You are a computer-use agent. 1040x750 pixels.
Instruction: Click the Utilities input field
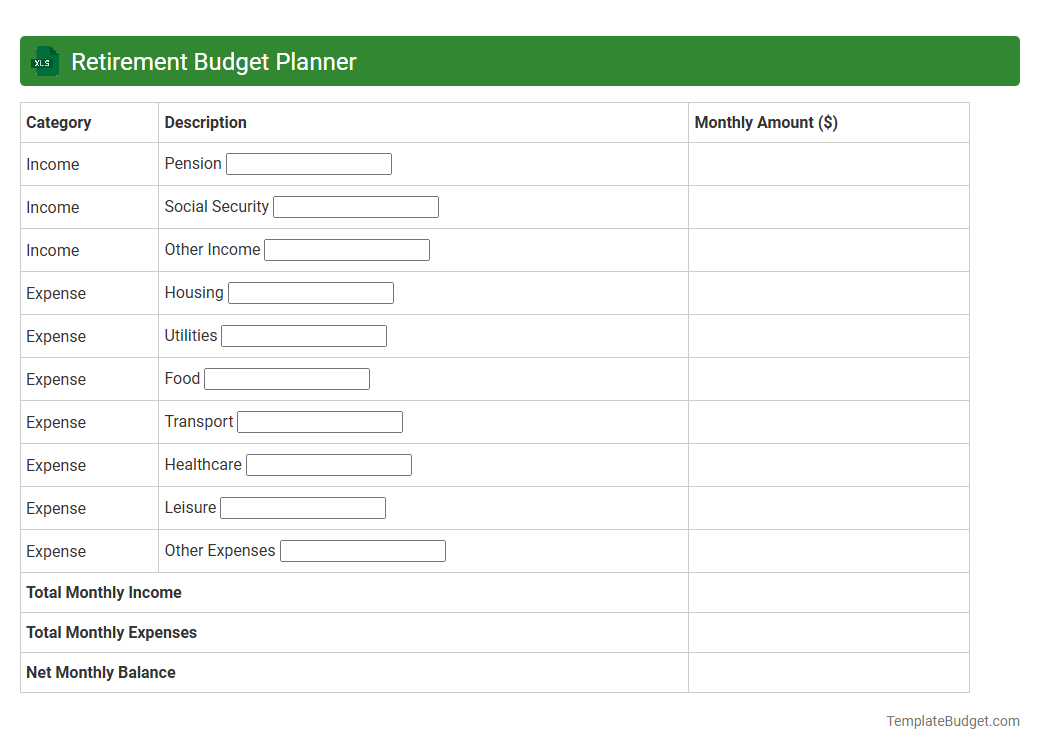pyautogui.click(x=303, y=335)
